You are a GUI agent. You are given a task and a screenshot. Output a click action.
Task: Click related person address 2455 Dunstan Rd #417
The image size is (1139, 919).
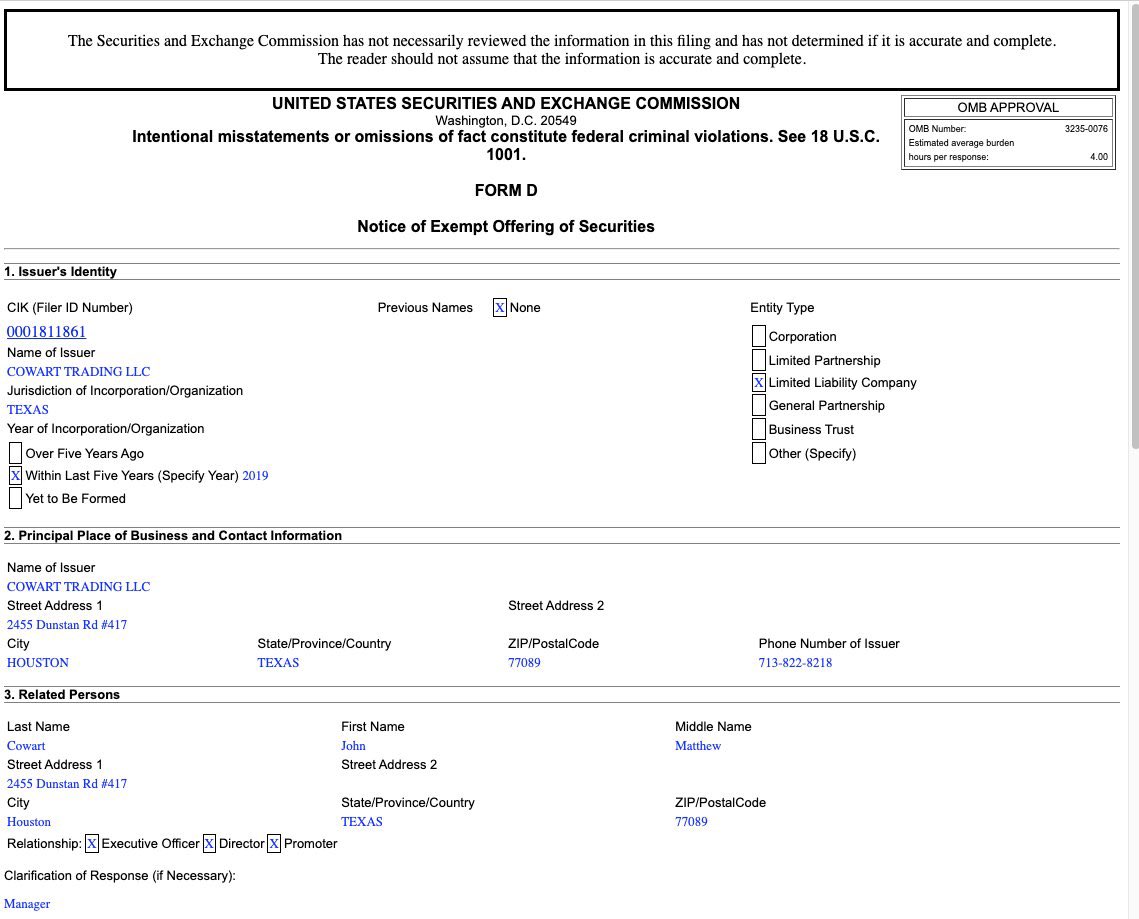67,784
